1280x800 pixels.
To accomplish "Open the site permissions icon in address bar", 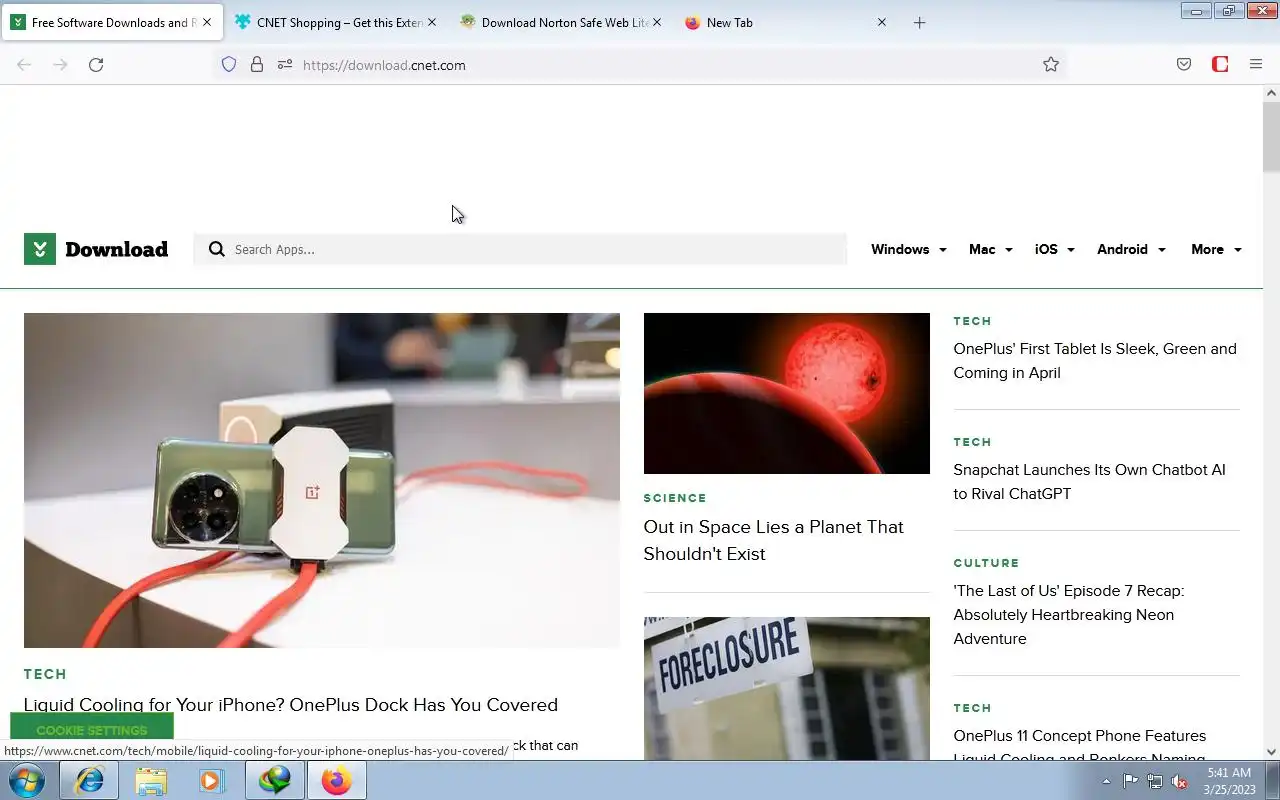I will [x=285, y=65].
